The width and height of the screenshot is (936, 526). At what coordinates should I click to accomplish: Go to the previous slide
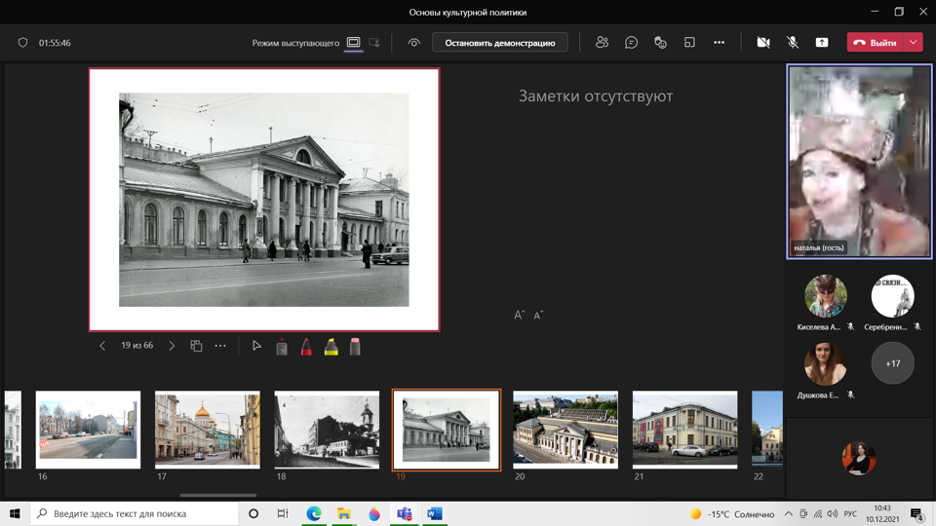point(102,346)
